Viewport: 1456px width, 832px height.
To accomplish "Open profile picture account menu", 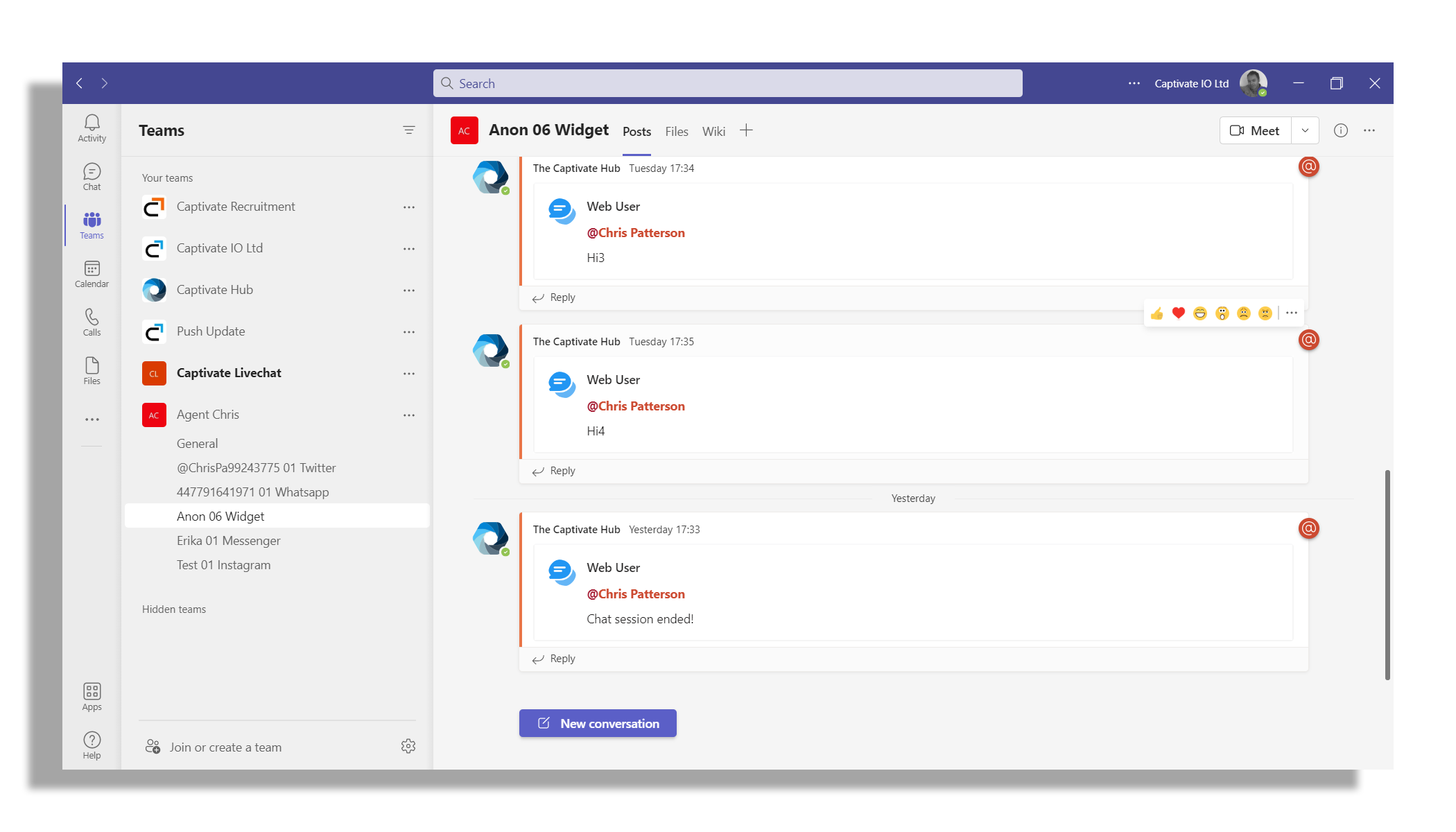I will pyautogui.click(x=1254, y=83).
